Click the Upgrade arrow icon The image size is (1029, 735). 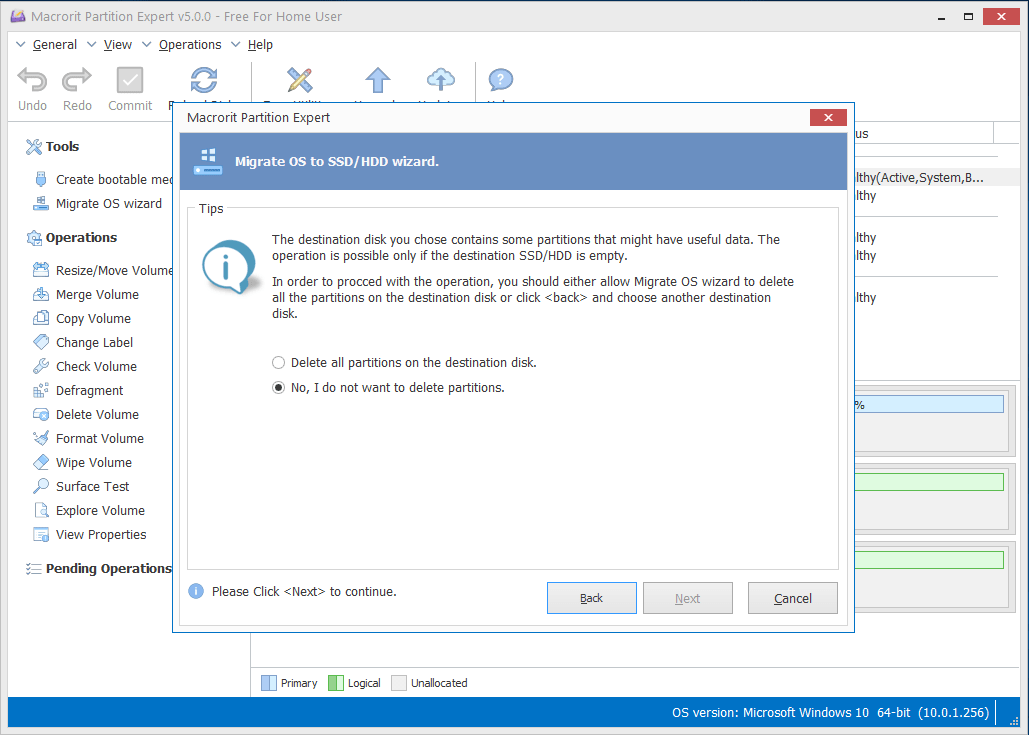(x=378, y=80)
